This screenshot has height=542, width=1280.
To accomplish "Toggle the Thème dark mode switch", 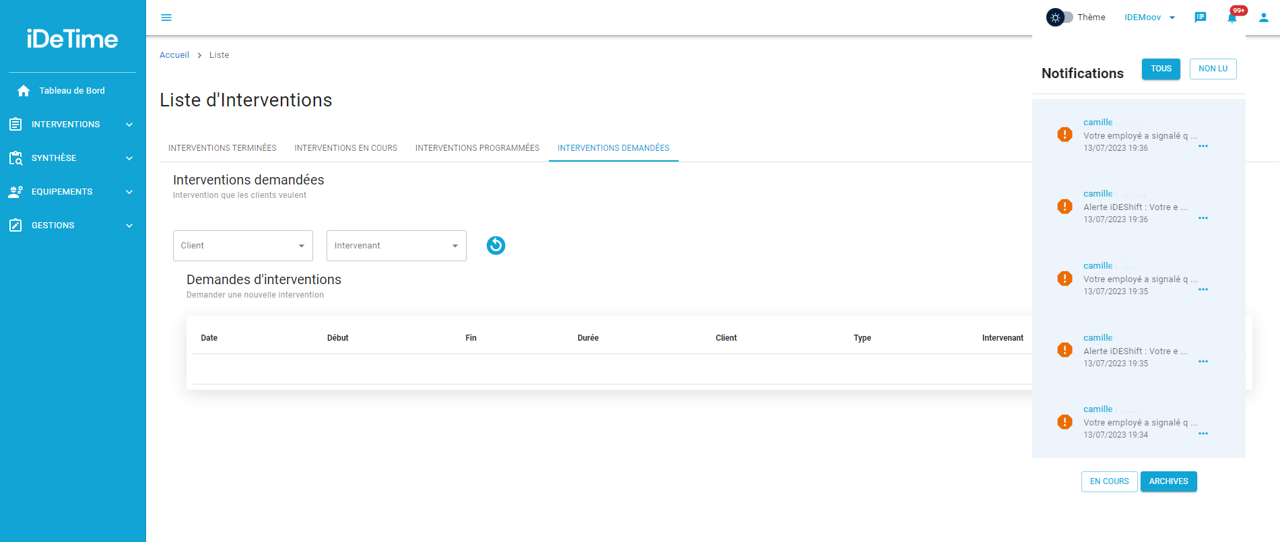I will [x=1060, y=17].
